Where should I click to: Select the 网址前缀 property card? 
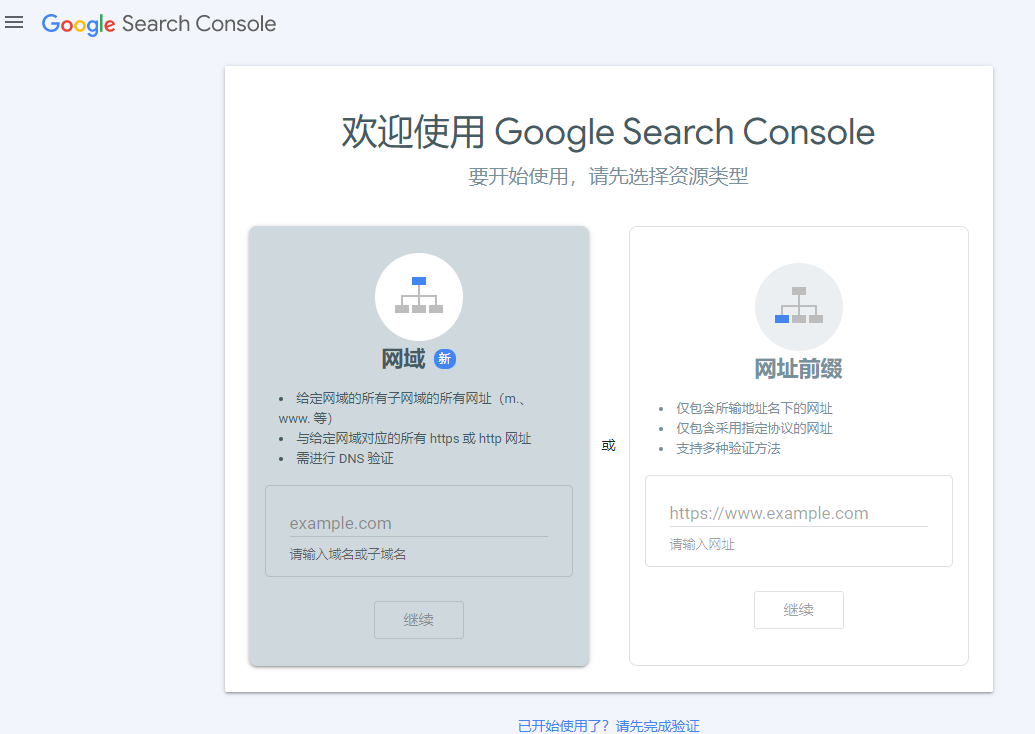[x=798, y=445]
